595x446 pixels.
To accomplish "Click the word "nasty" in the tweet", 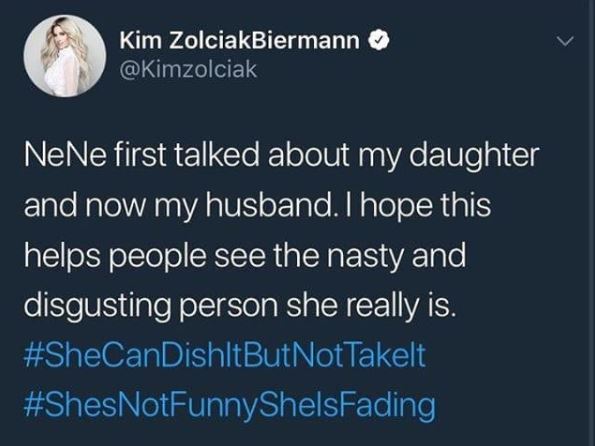I will (x=364, y=255).
